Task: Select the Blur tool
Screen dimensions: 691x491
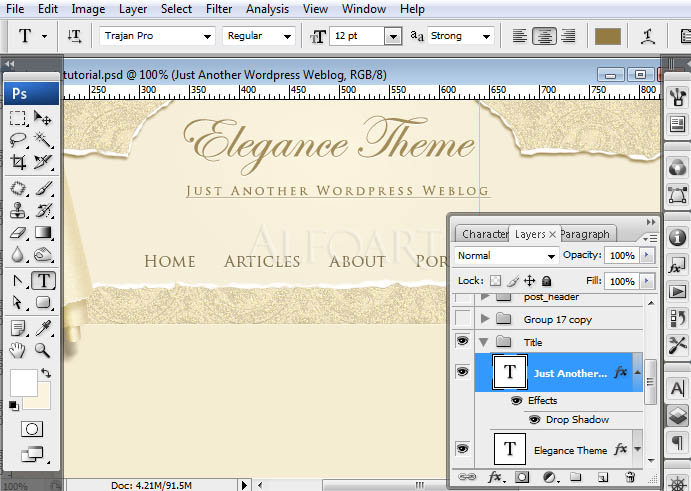Action: coord(18,255)
